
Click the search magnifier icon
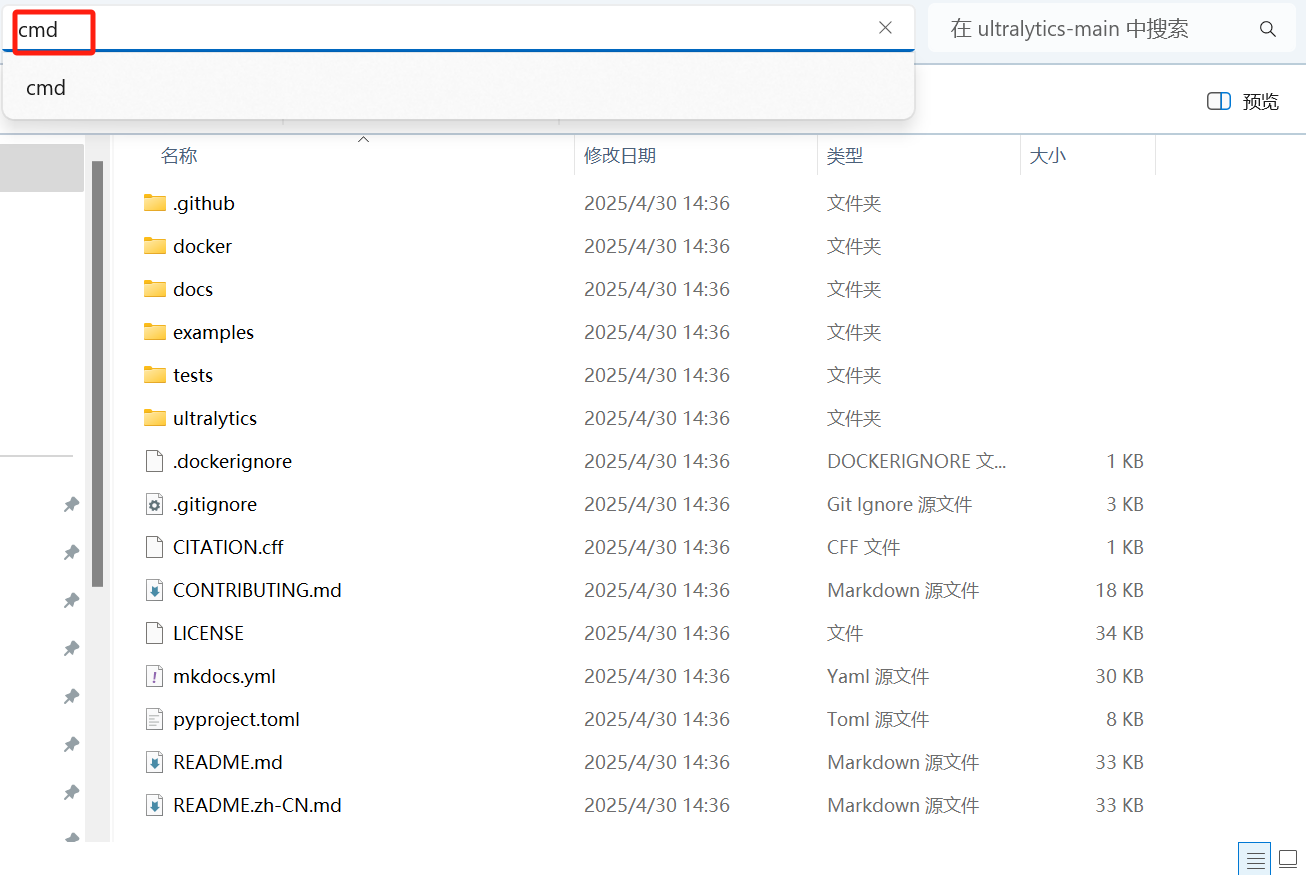[x=1267, y=29]
